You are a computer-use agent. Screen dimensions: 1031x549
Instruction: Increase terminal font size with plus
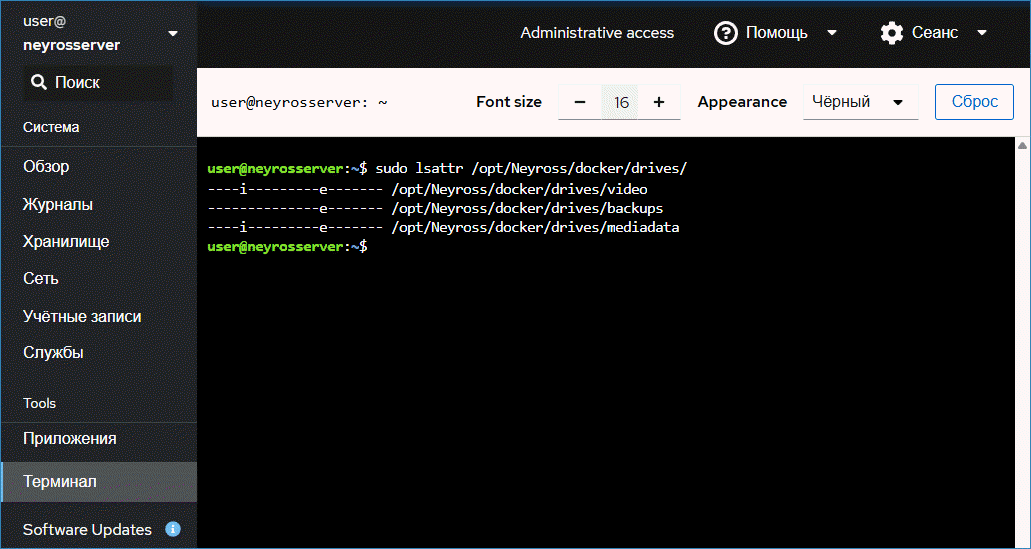[x=659, y=102]
